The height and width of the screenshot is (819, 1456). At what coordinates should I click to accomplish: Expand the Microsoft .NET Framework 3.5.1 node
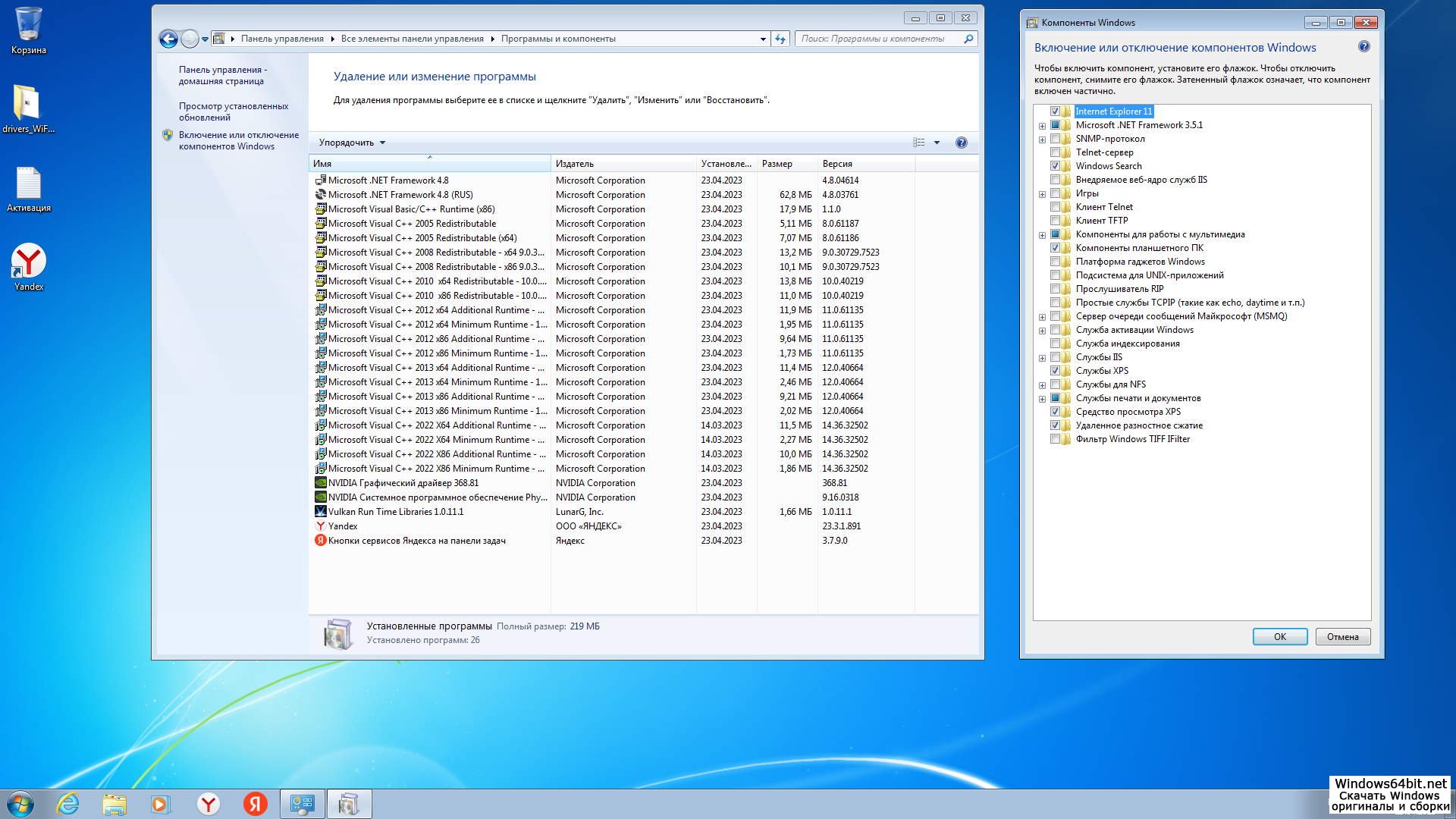click(1042, 126)
